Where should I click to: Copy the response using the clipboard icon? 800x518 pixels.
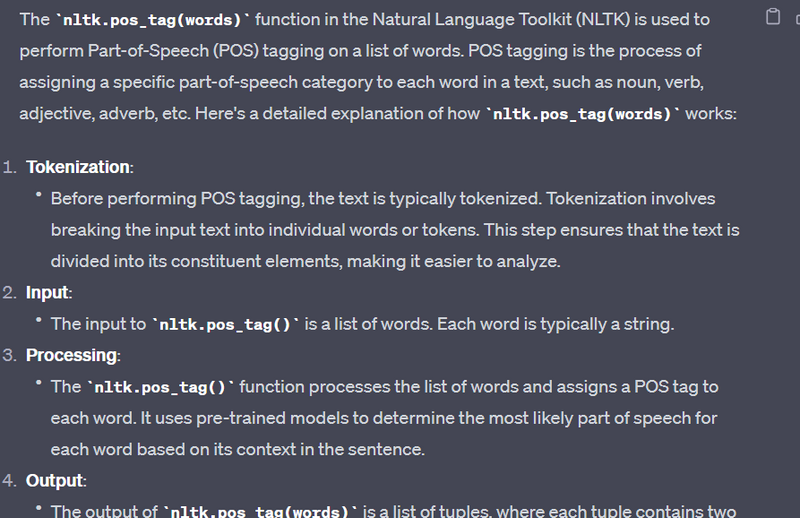tap(772, 16)
